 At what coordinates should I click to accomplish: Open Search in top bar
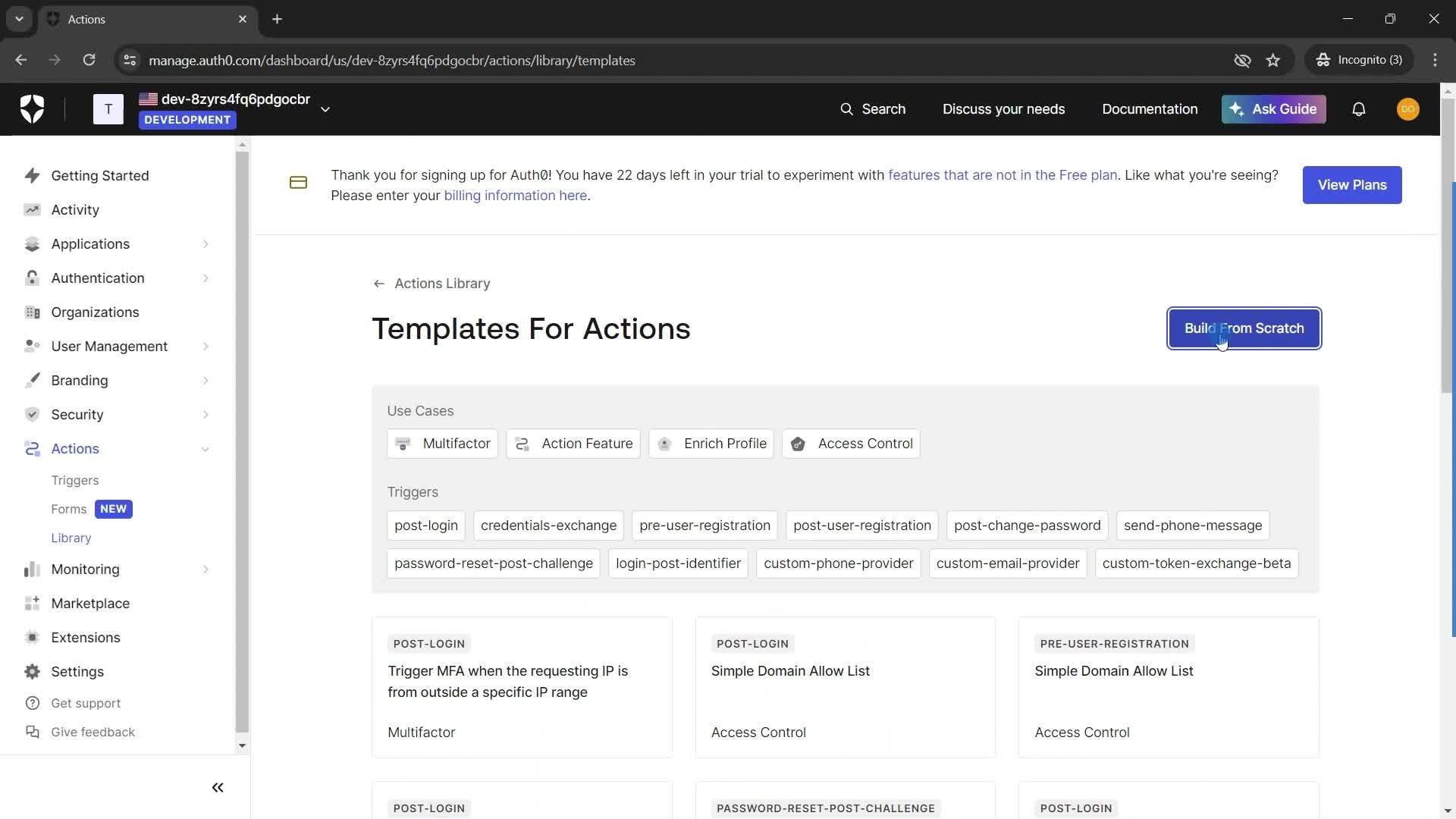point(872,109)
